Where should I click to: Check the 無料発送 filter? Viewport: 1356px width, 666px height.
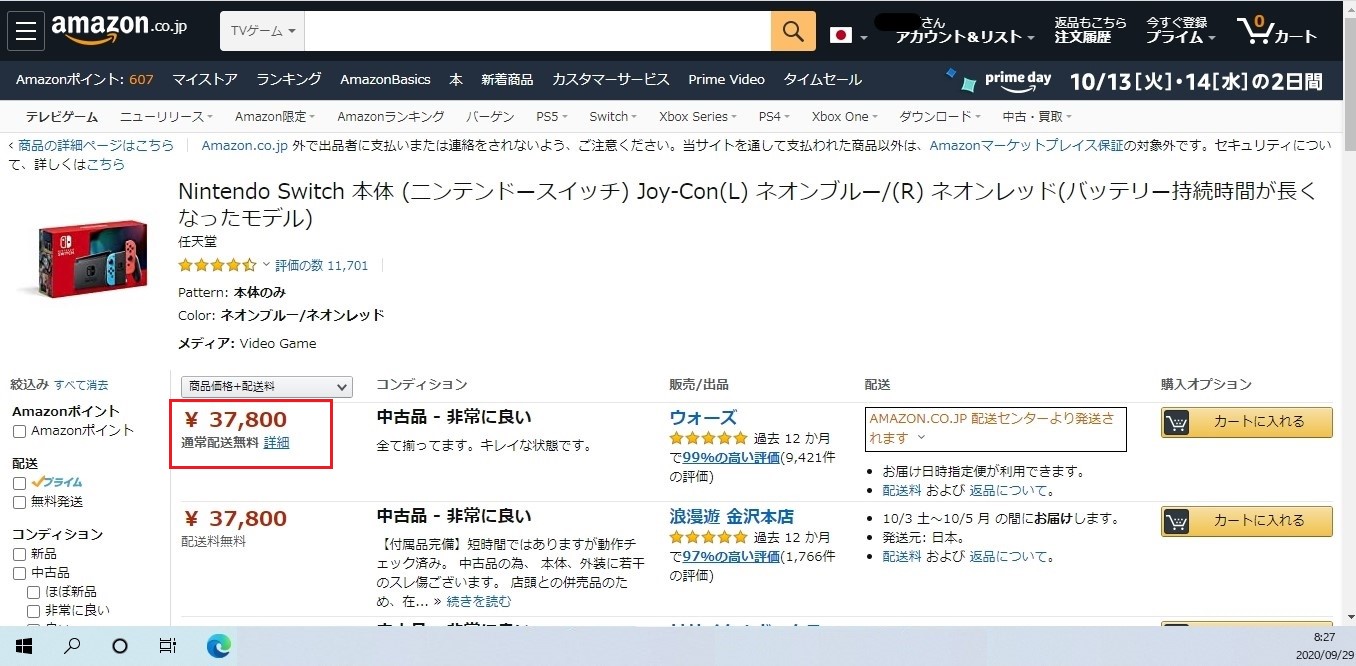[19, 502]
